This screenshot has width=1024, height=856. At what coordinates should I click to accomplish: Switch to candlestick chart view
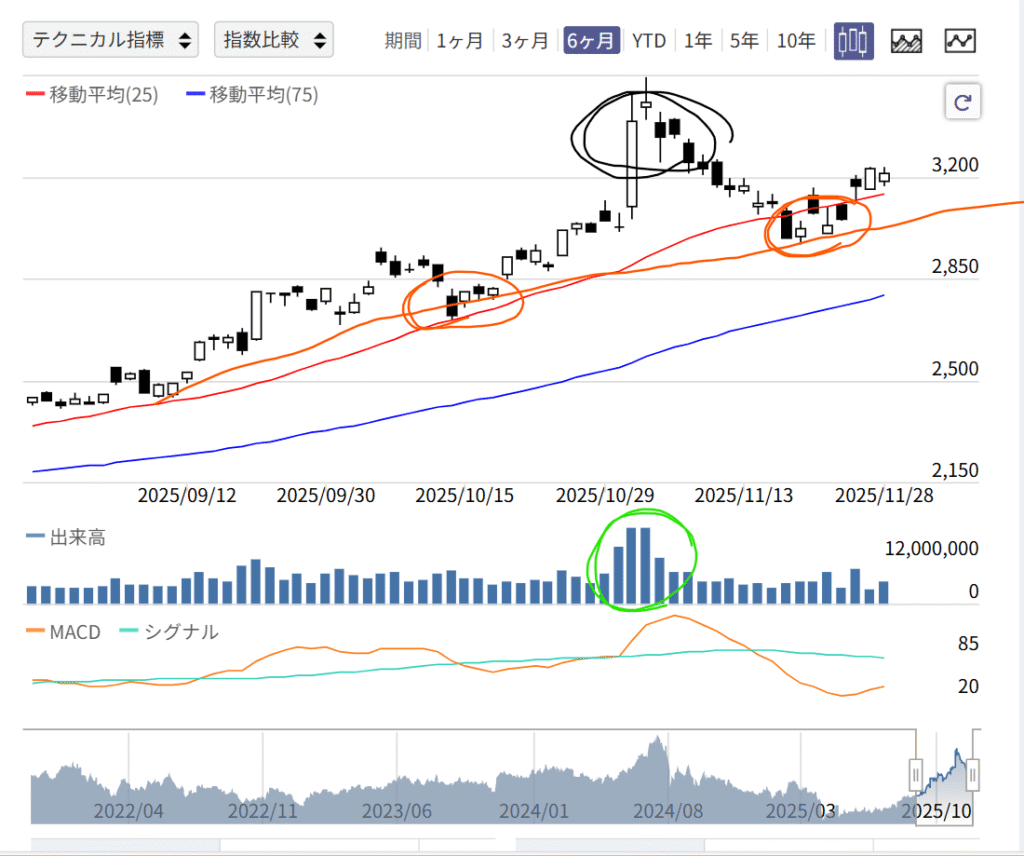(x=853, y=41)
